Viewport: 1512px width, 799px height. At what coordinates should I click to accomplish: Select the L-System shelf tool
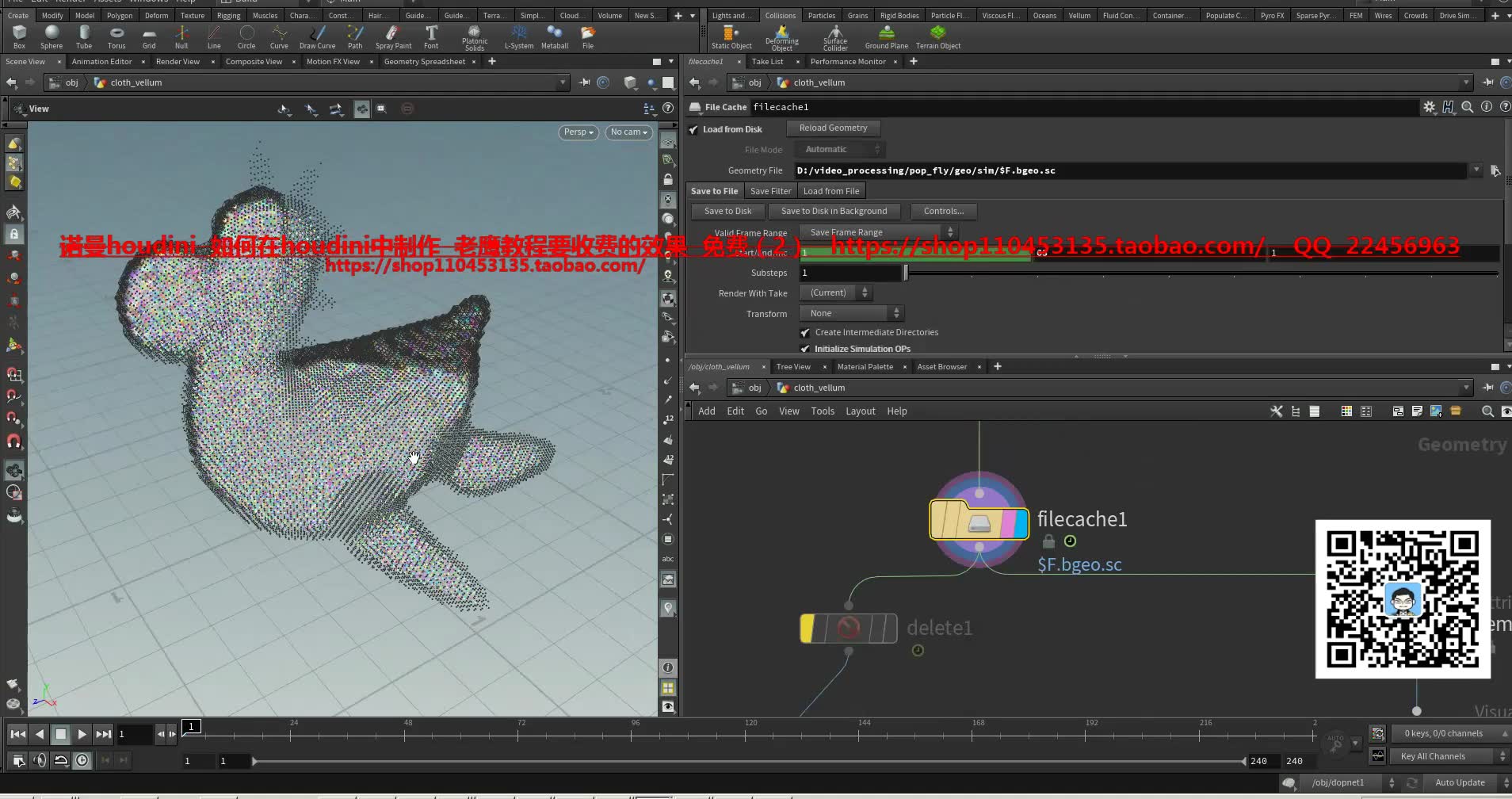[519, 36]
